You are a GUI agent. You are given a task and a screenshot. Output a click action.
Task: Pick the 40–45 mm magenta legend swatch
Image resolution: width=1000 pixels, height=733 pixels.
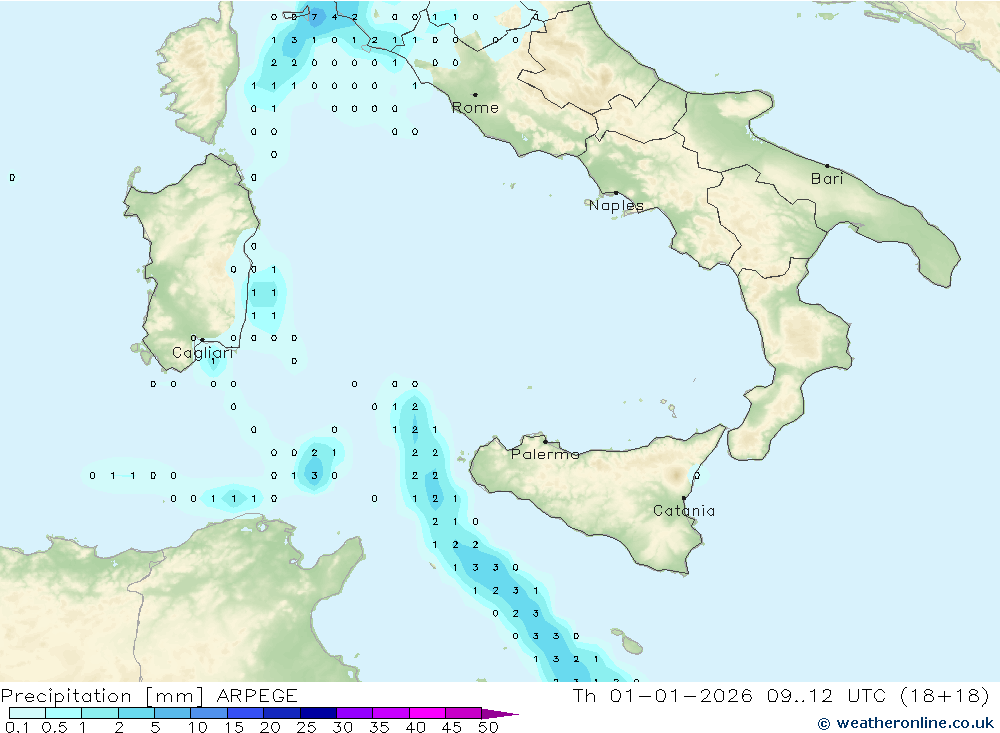pyautogui.click(x=427, y=713)
